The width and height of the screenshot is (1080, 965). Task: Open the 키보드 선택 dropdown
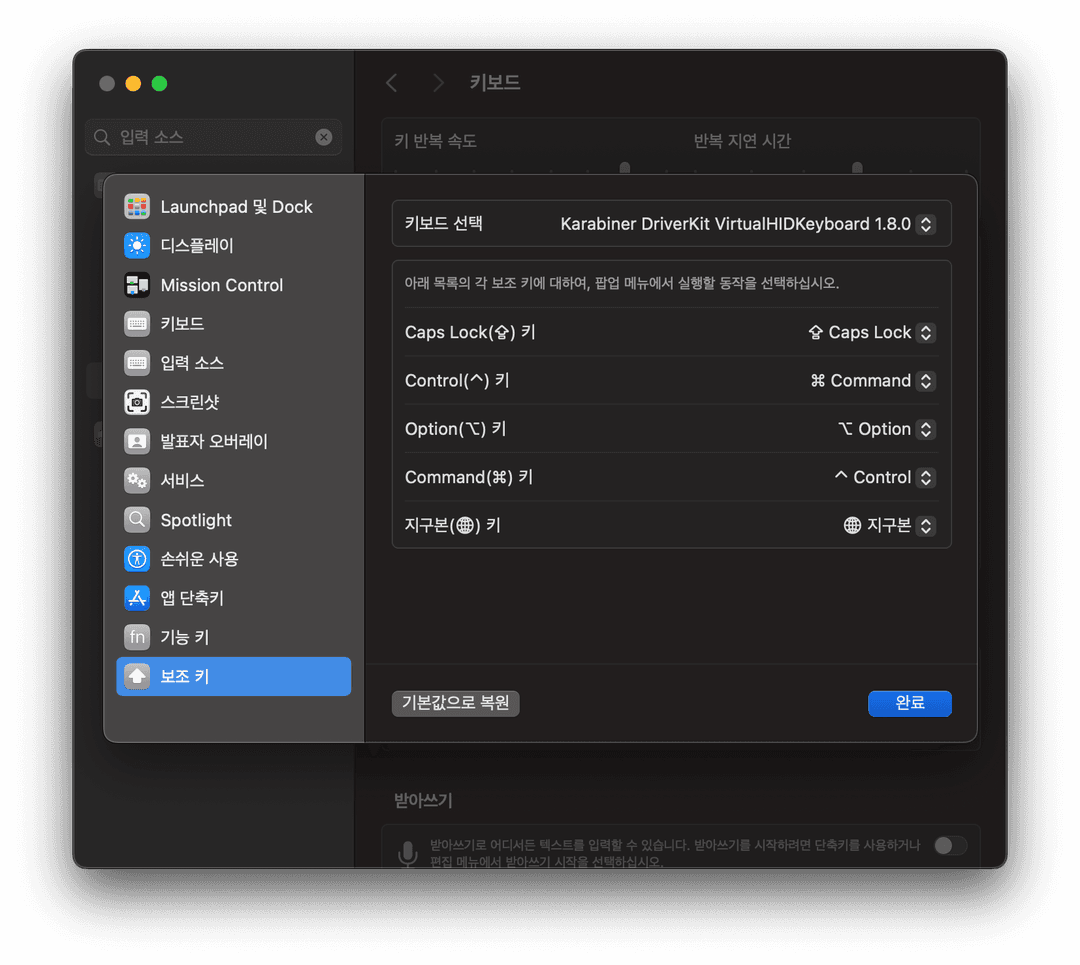coord(925,224)
